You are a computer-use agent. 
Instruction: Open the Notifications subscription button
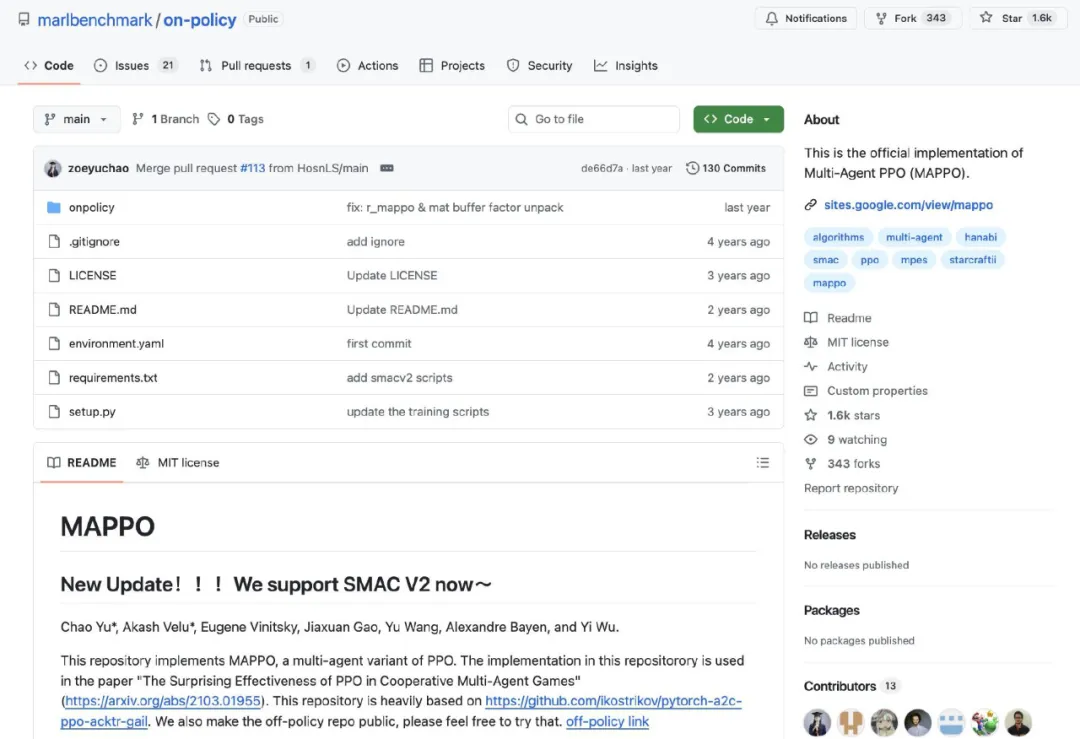click(806, 18)
